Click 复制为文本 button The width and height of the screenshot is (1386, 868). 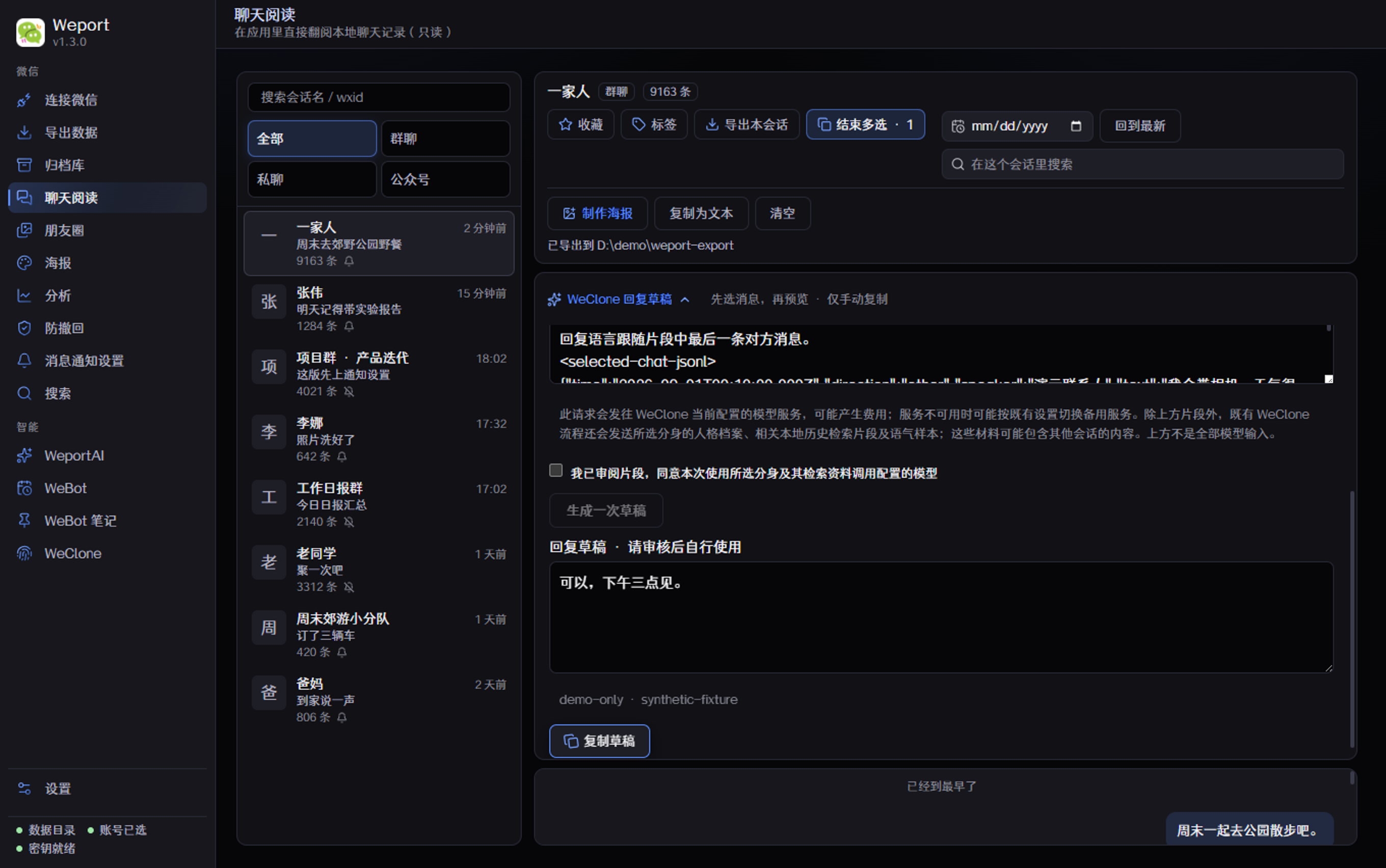pos(701,213)
